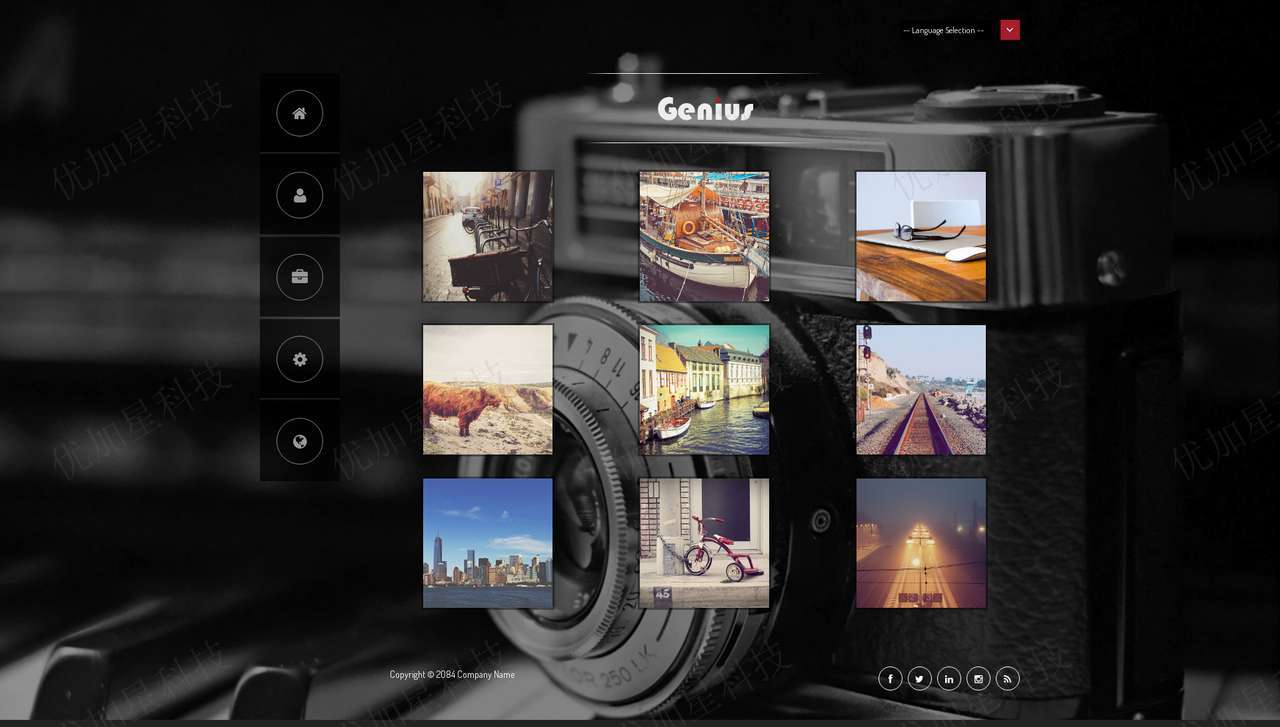The width and height of the screenshot is (1280, 727).
Task: Visit the LinkedIn social icon
Action: click(x=949, y=679)
